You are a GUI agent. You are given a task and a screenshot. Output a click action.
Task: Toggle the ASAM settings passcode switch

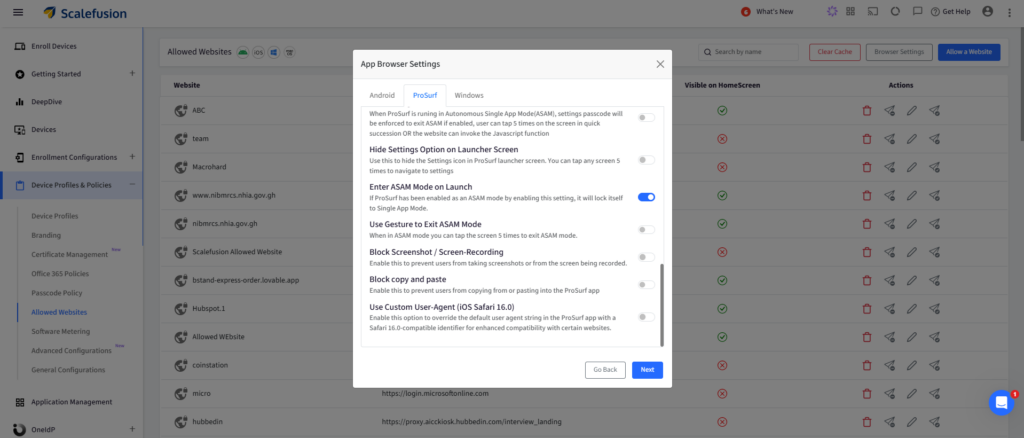coord(646,117)
